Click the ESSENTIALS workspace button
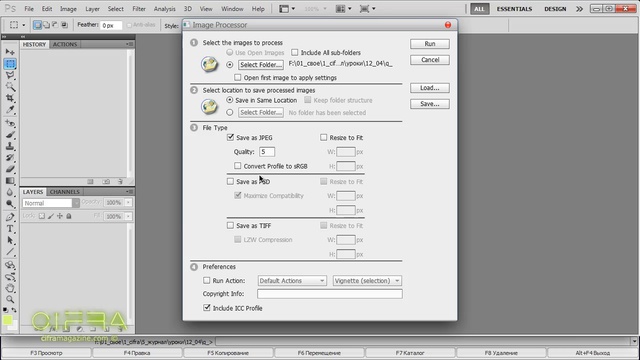 (514, 9)
